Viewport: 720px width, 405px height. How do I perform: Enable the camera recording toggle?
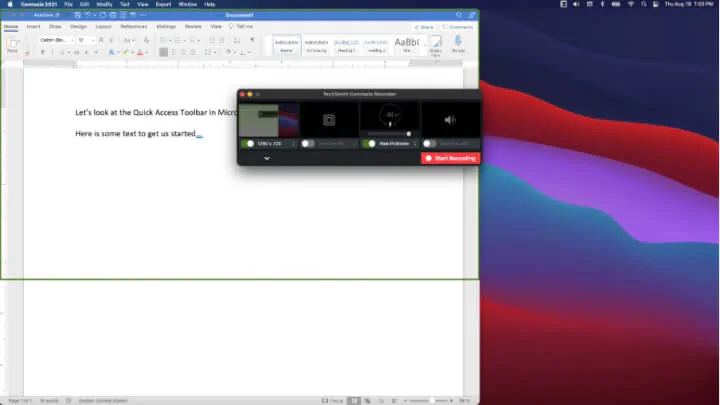(x=308, y=143)
